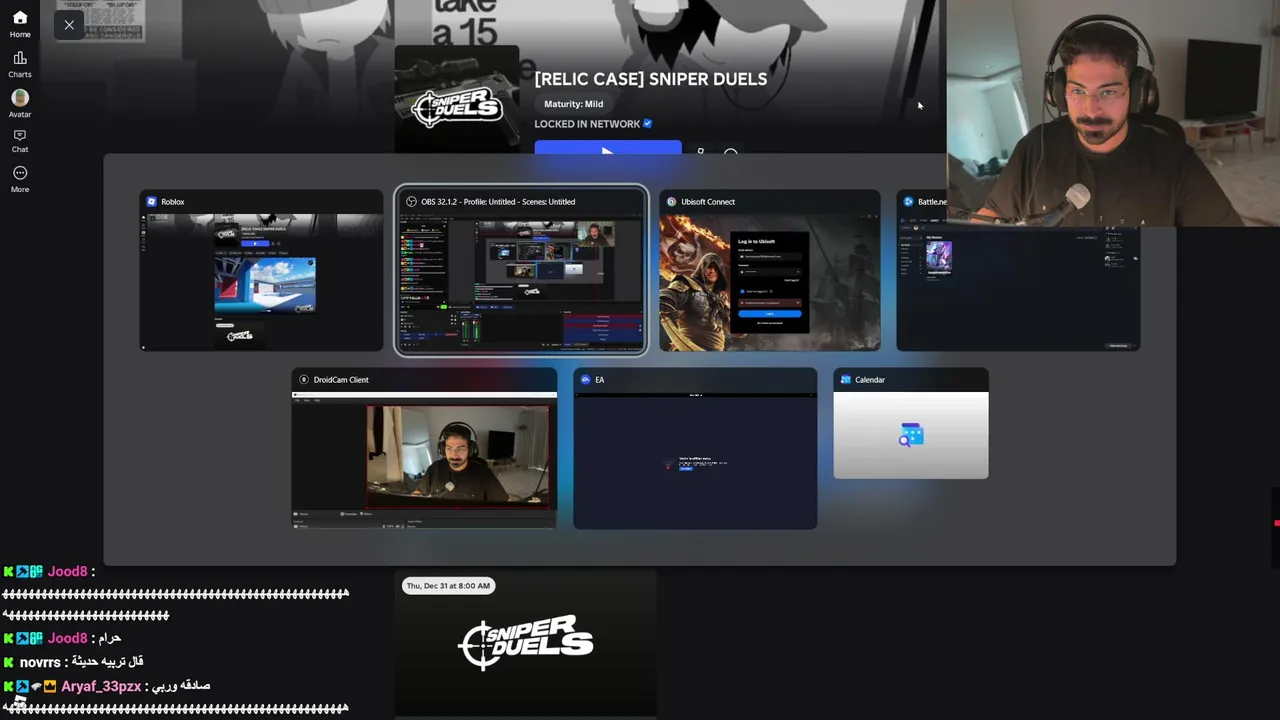The height and width of the screenshot is (720, 1280).
Task: Switch to the Roblox window preview
Action: click(x=261, y=271)
